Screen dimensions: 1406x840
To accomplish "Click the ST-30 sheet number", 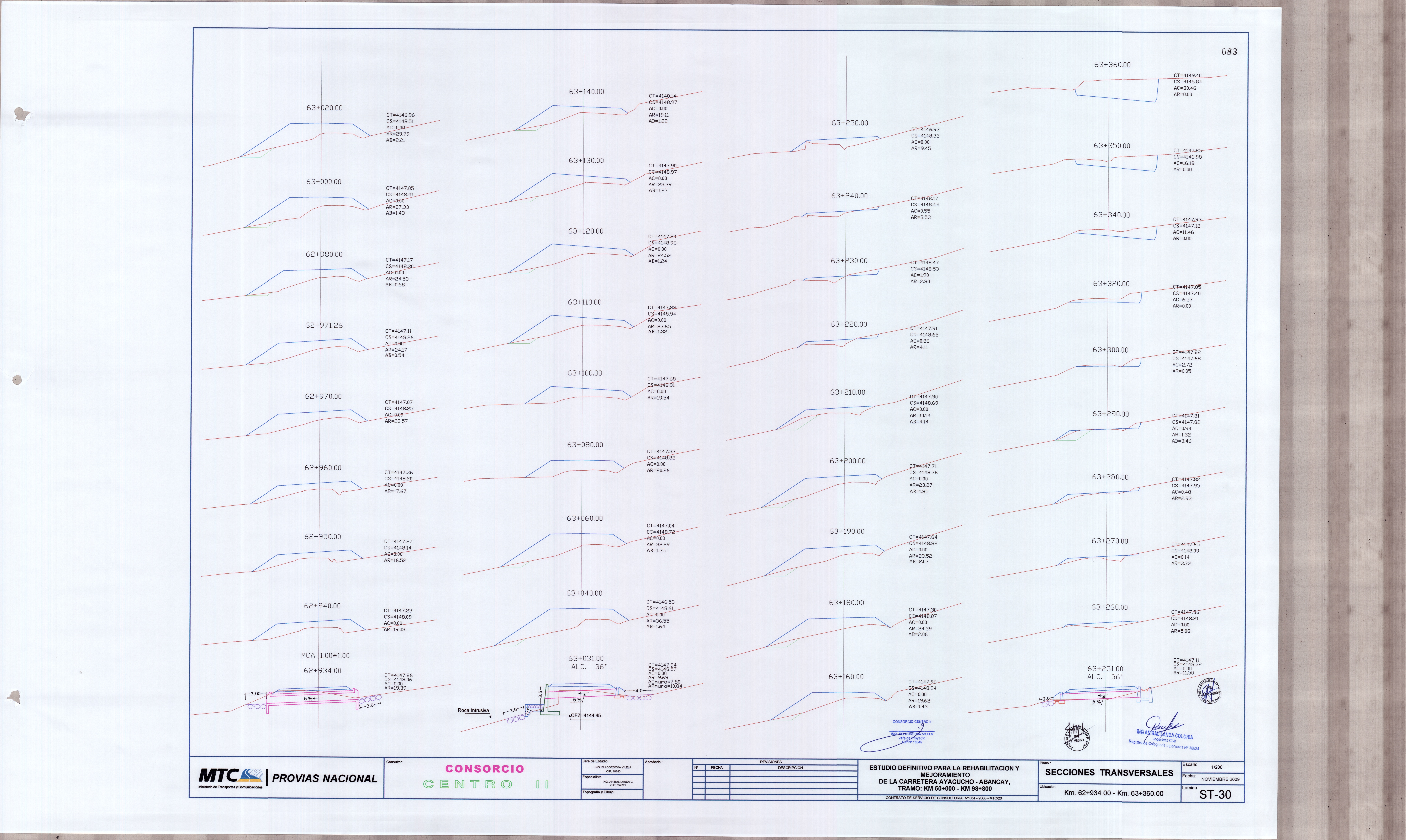I will tap(1215, 795).
